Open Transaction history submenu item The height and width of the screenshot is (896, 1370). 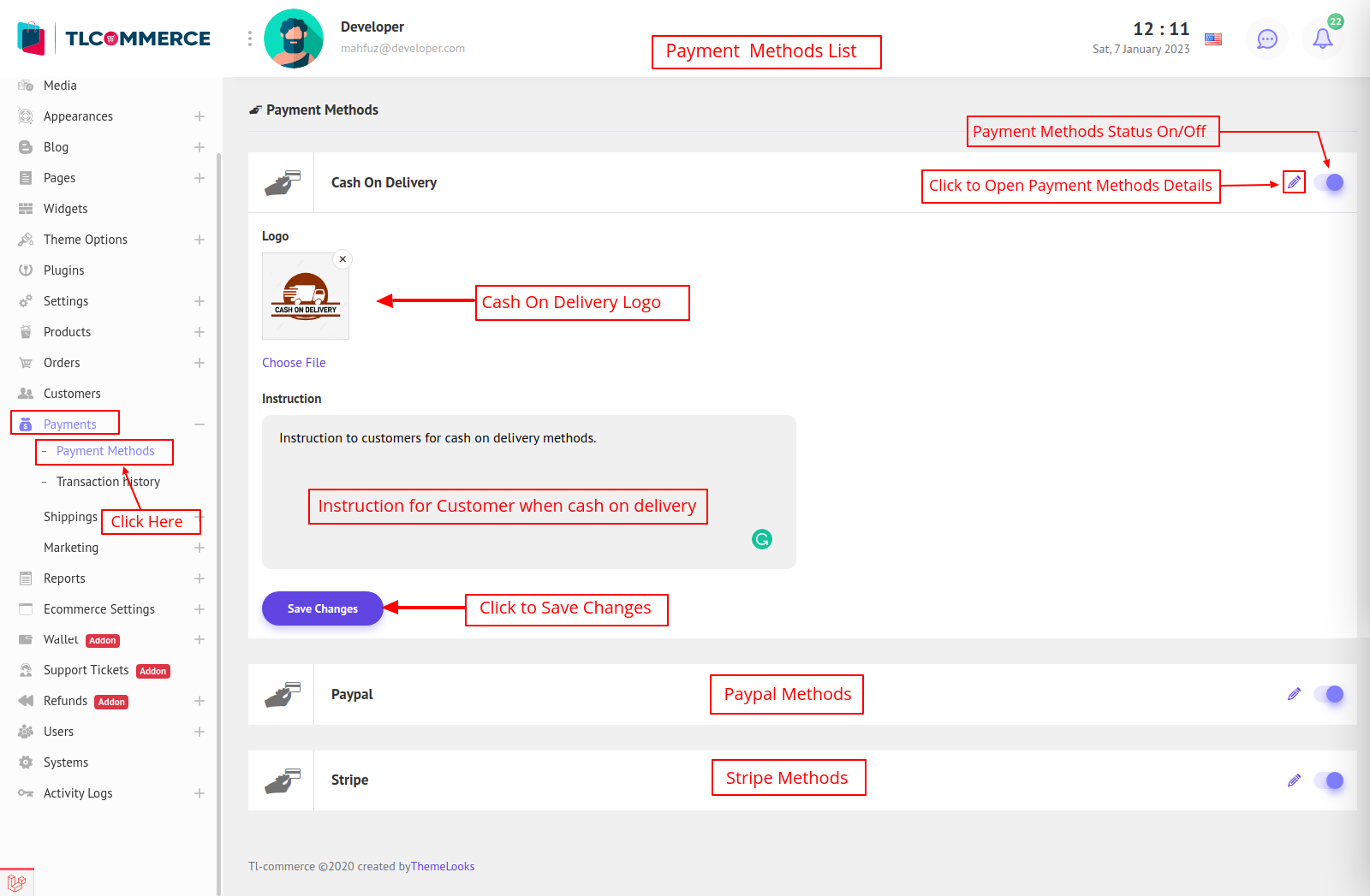[x=108, y=482]
